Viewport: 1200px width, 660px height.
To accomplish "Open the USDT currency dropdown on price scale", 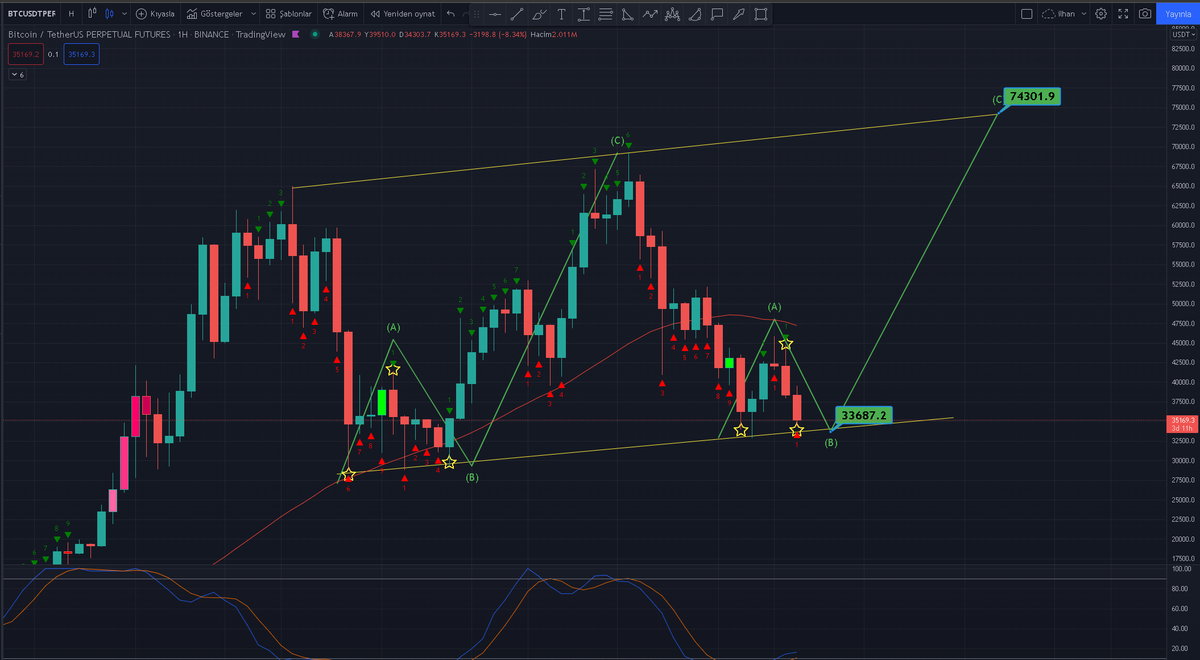I will coord(1183,35).
